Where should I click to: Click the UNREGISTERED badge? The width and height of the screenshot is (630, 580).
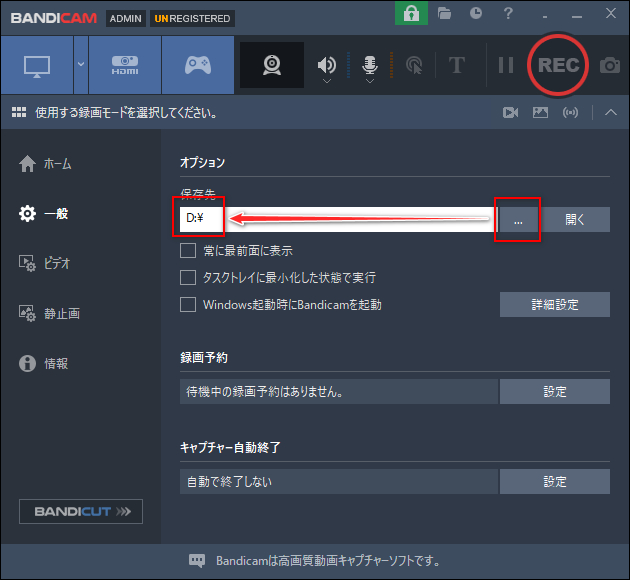tap(192, 18)
